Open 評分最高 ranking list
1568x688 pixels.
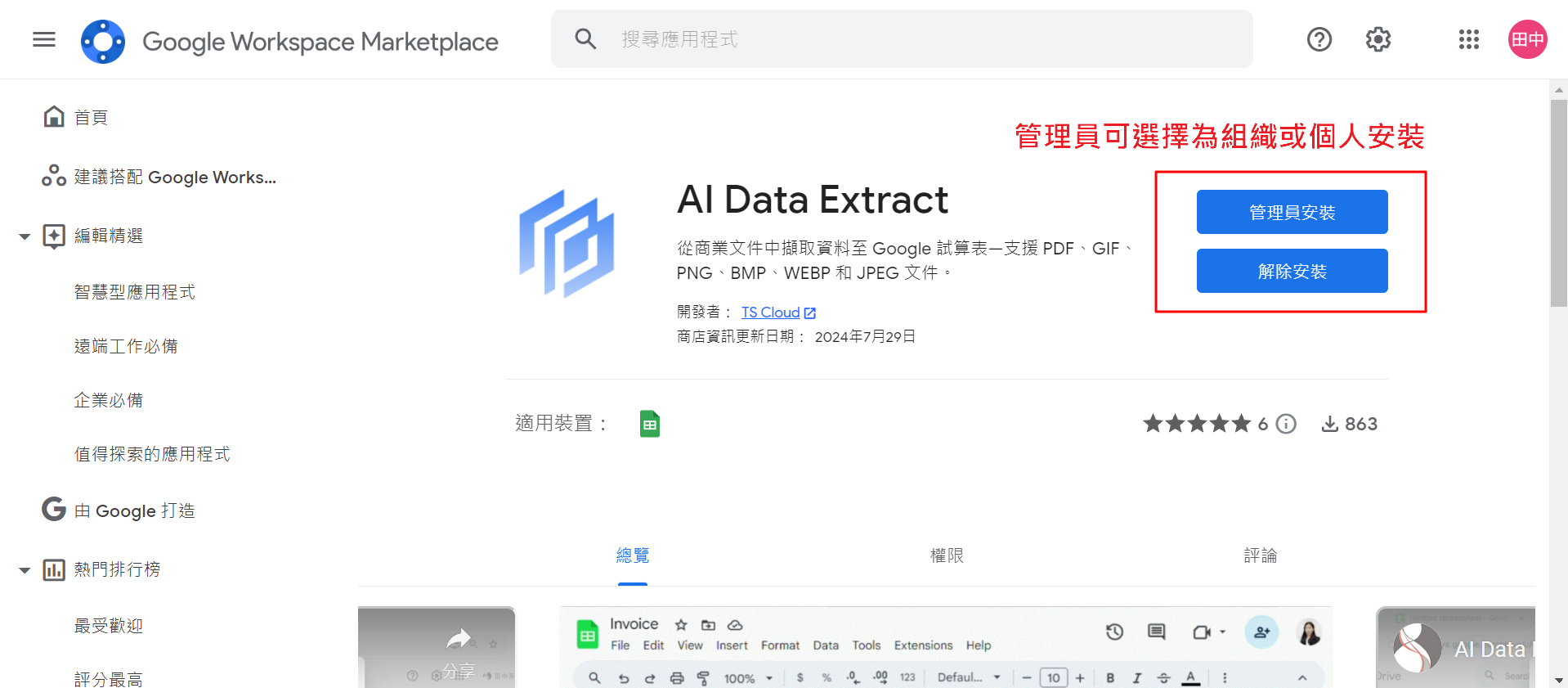(109, 679)
